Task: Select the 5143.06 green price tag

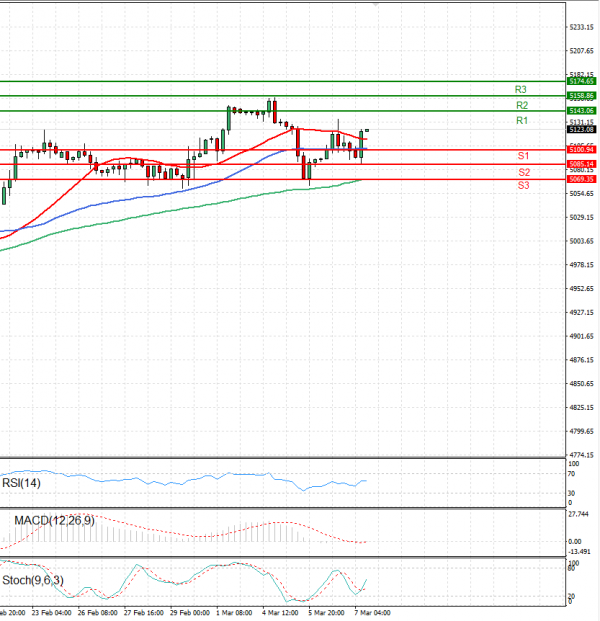Action: (x=581, y=110)
